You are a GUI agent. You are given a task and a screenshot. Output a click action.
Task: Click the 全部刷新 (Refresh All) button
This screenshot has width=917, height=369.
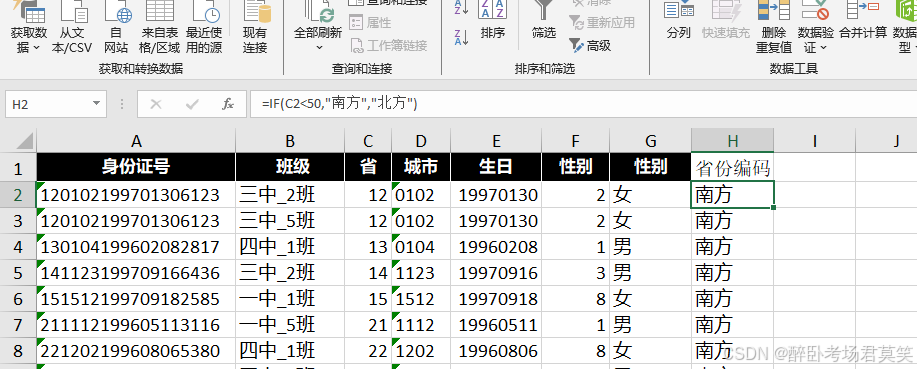(x=318, y=20)
